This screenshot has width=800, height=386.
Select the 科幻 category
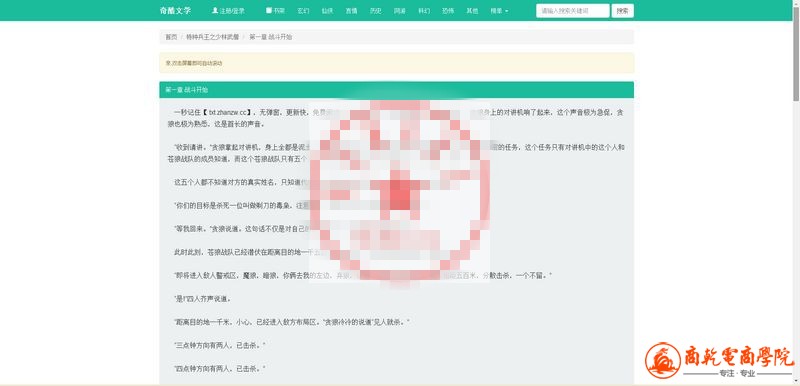(424, 11)
